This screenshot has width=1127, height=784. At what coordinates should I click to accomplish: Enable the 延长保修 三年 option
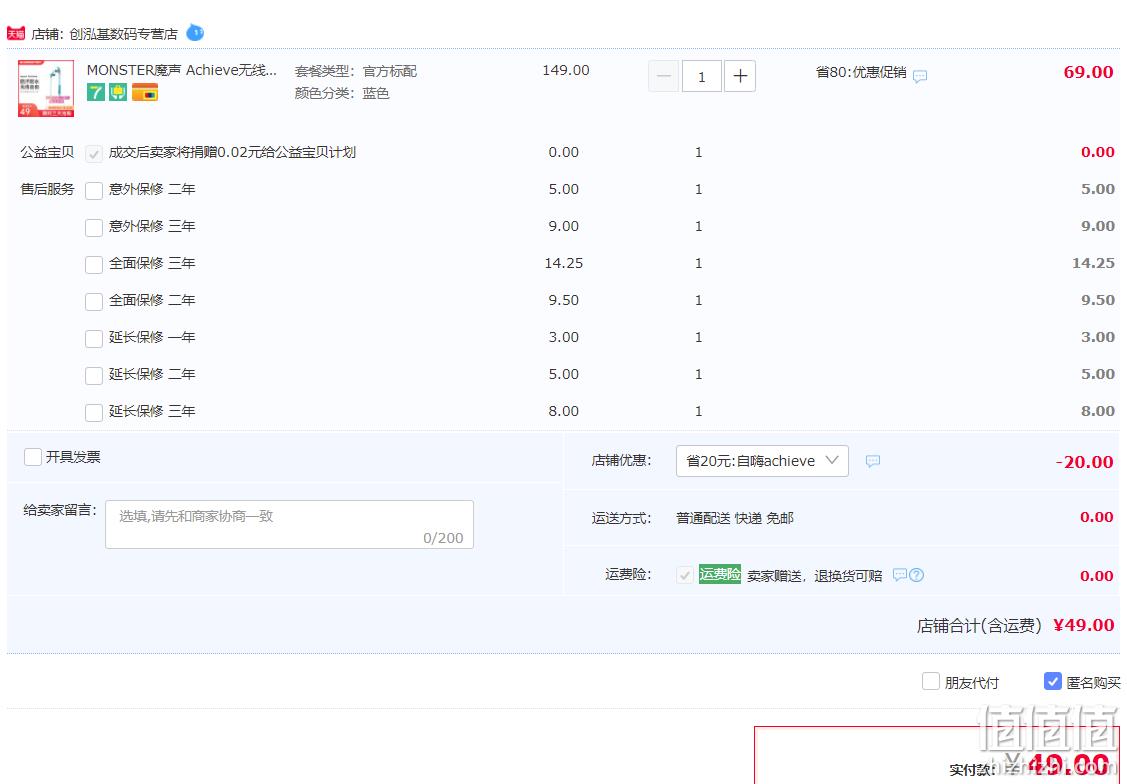tap(94, 412)
